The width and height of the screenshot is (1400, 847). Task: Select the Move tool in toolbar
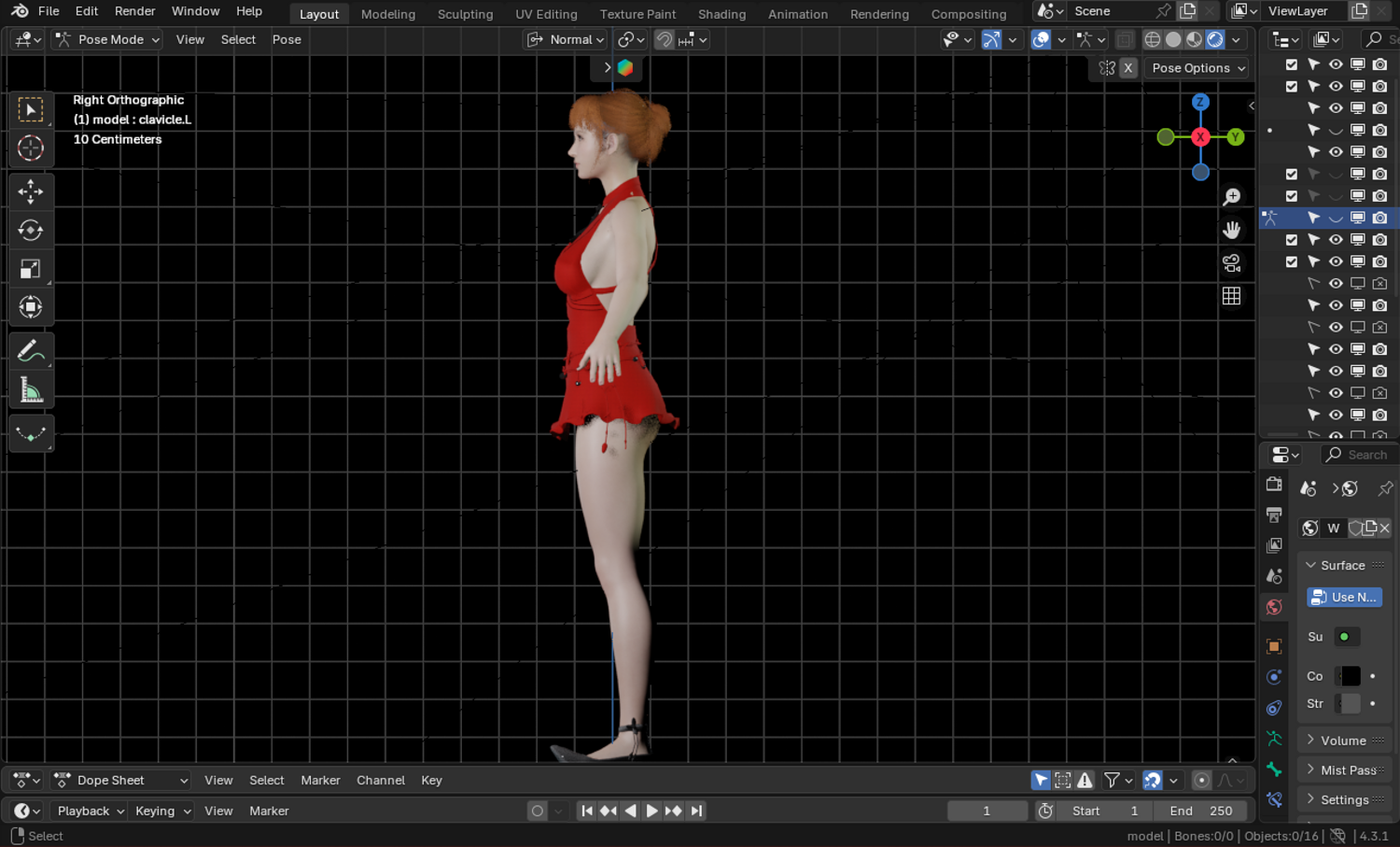30,191
